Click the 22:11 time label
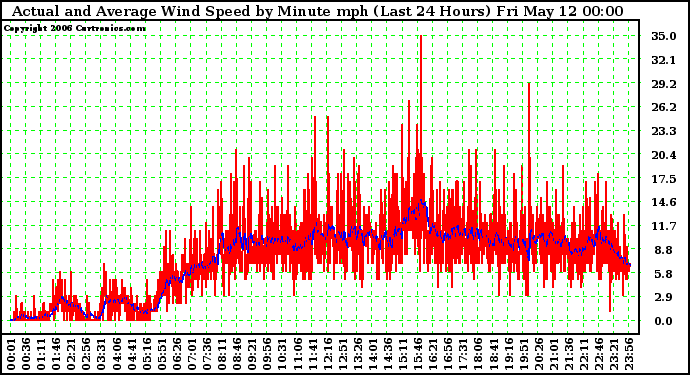This screenshot has width=690, height=375. tap(583, 354)
